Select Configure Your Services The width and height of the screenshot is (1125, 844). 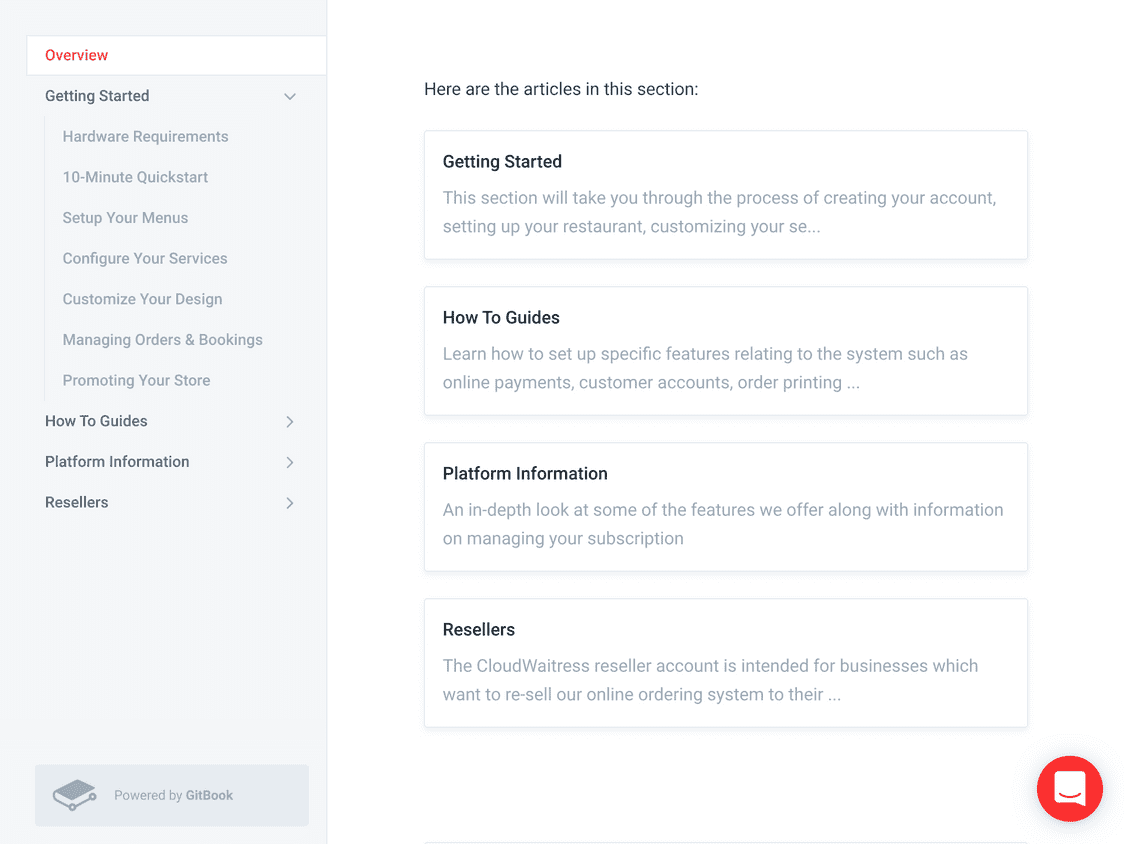click(x=145, y=258)
